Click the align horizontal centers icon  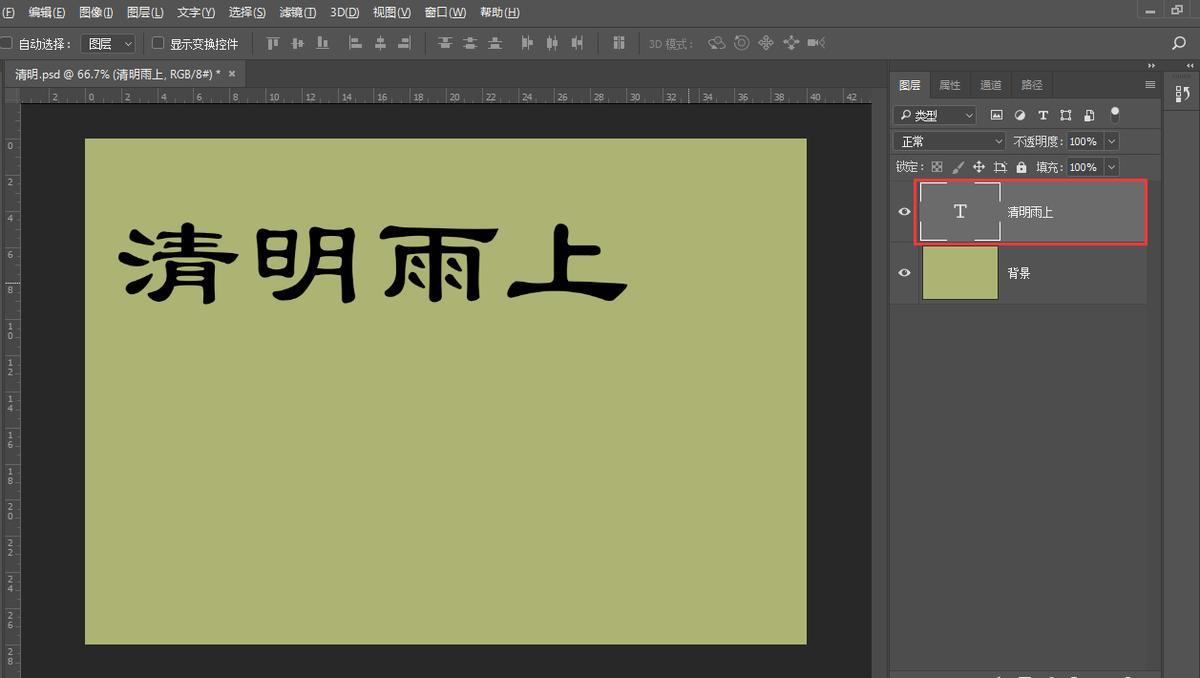point(381,42)
